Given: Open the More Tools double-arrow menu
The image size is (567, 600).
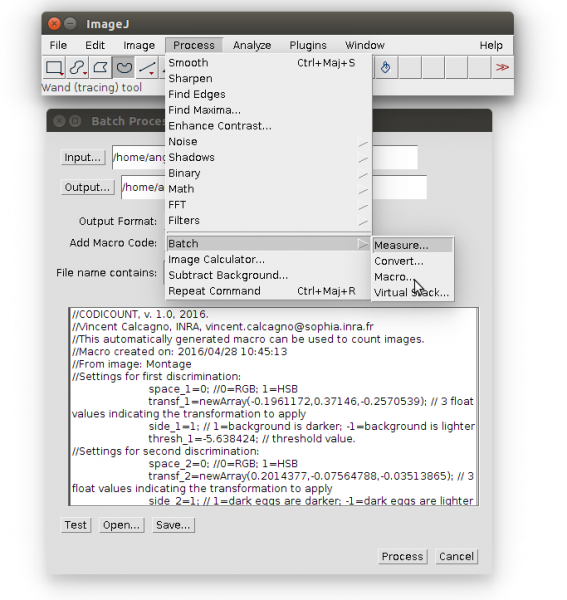Looking at the screenshot, I should point(502,68).
